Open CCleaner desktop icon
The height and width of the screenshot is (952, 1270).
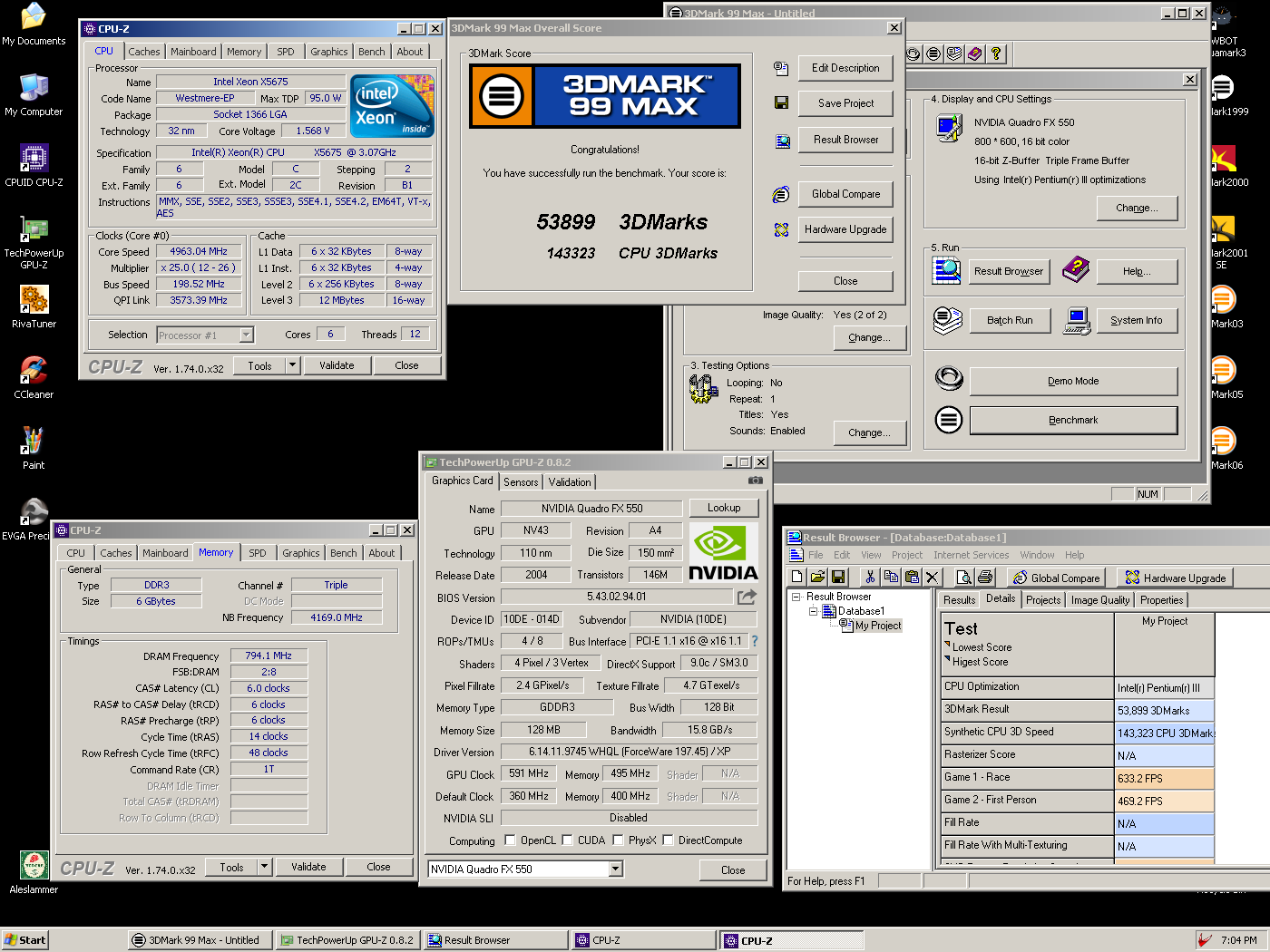[x=34, y=376]
